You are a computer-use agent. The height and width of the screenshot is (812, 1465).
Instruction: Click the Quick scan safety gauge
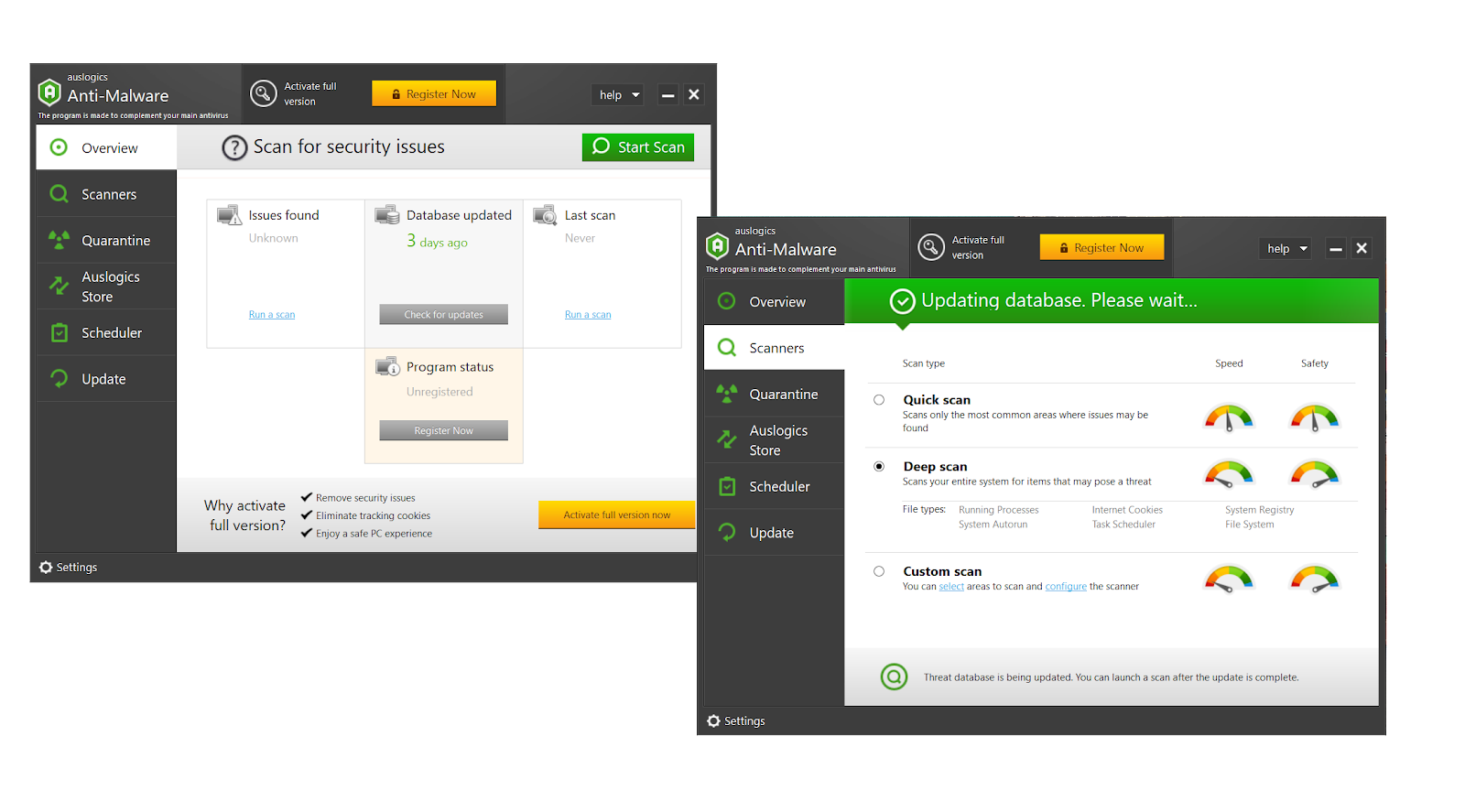(1315, 417)
